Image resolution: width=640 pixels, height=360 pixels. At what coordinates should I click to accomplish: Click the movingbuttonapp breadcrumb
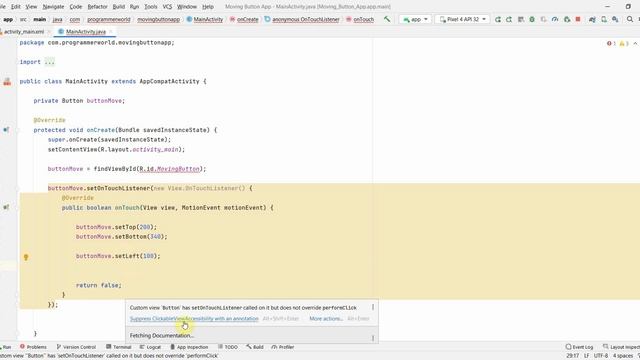[x=158, y=19]
